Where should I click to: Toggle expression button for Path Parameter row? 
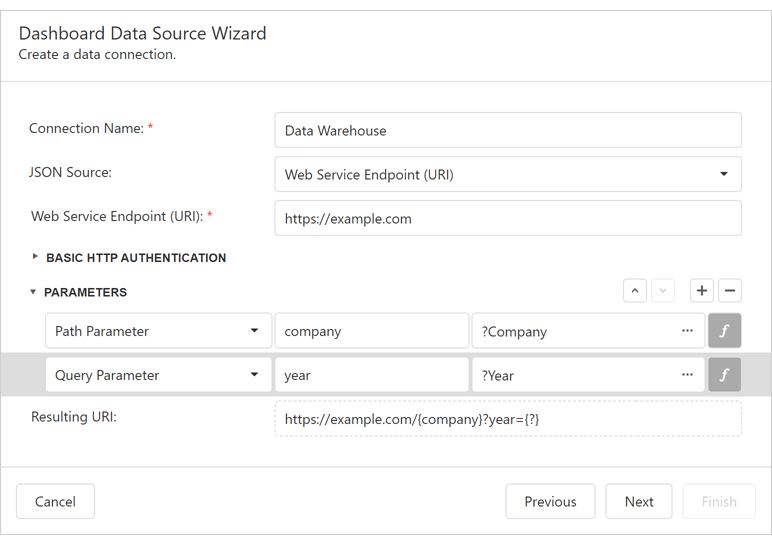click(x=724, y=331)
